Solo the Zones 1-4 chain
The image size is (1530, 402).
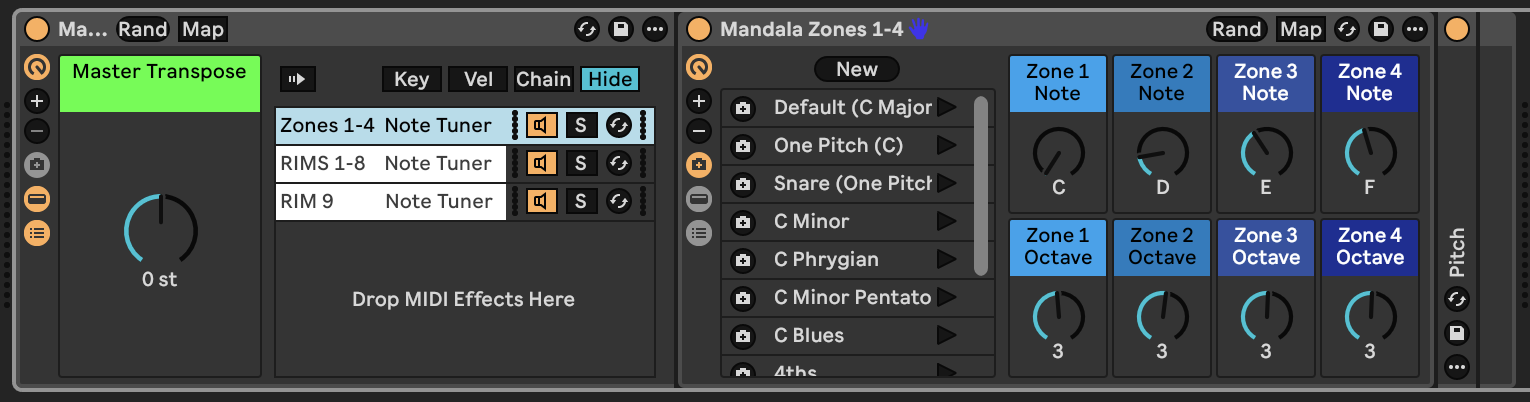tap(580, 126)
